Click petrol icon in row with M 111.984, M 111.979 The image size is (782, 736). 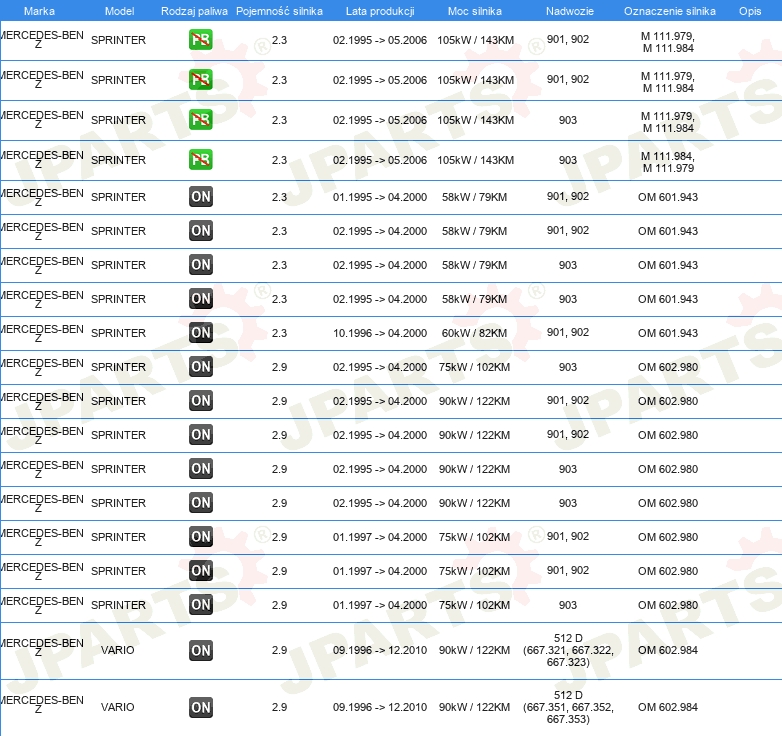[x=200, y=160]
